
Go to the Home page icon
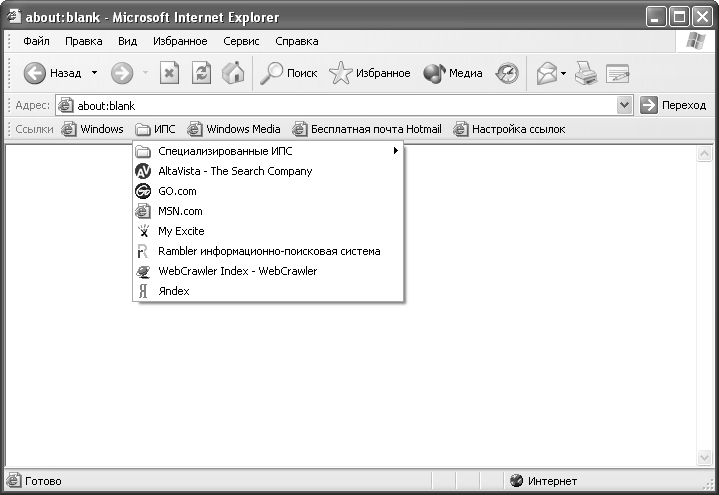click(x=233, y=73)
